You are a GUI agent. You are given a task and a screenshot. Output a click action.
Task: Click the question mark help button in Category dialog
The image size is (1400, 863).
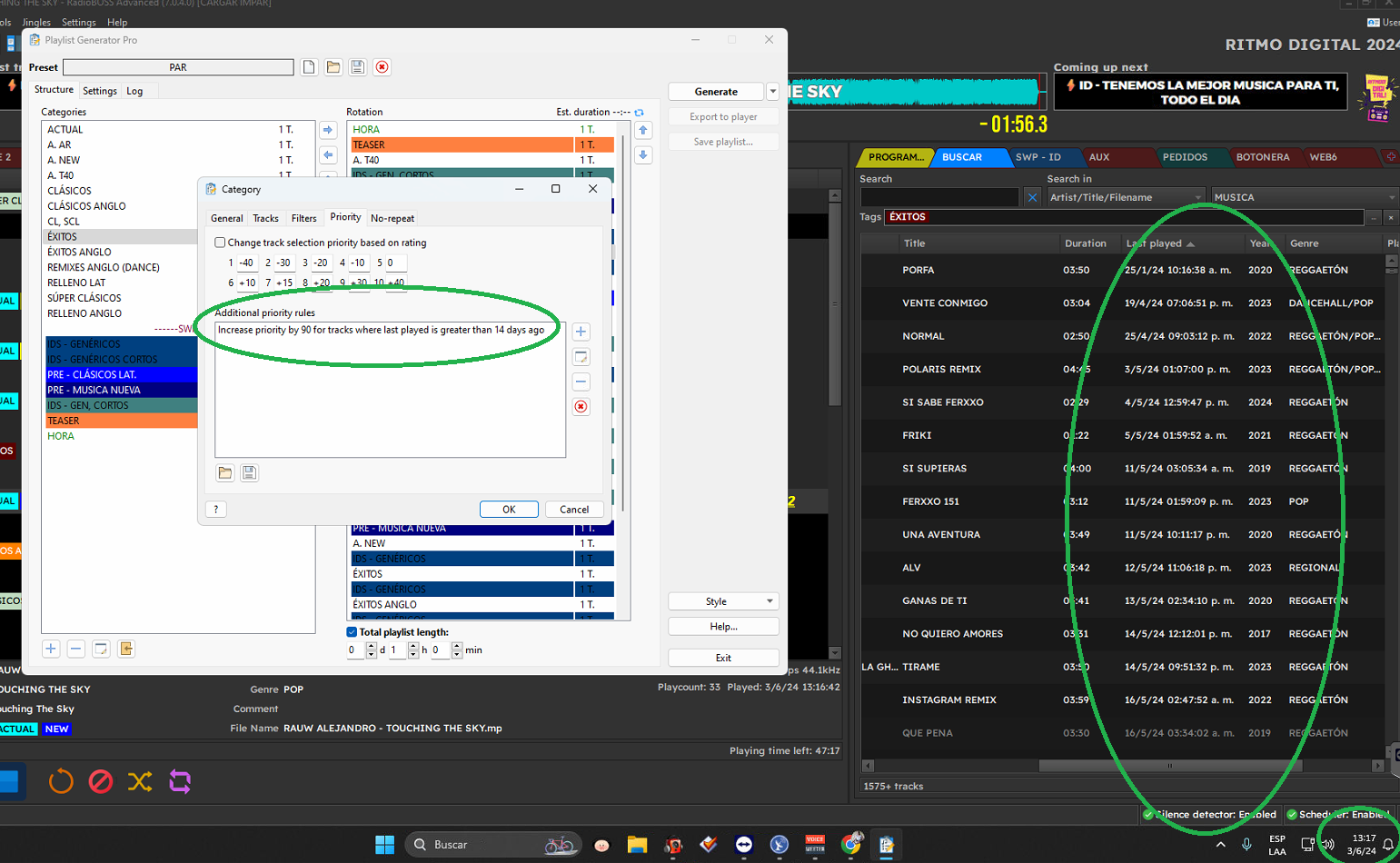(216, 510)
